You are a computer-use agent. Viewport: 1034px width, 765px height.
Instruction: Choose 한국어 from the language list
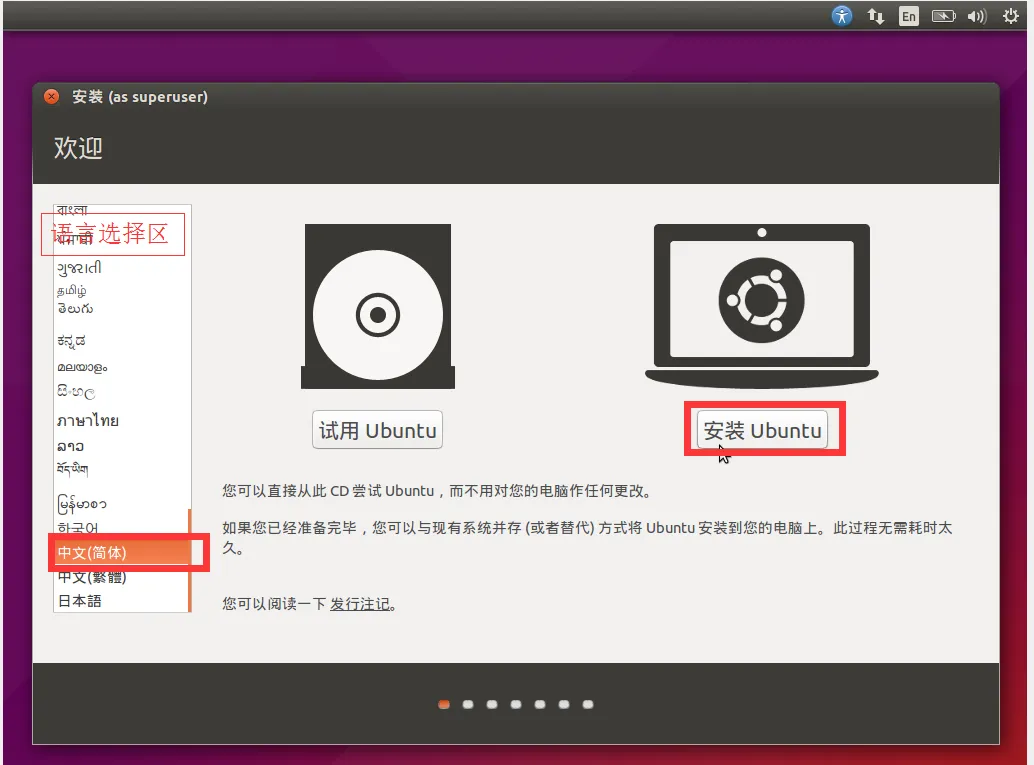[x=78, y=528]
